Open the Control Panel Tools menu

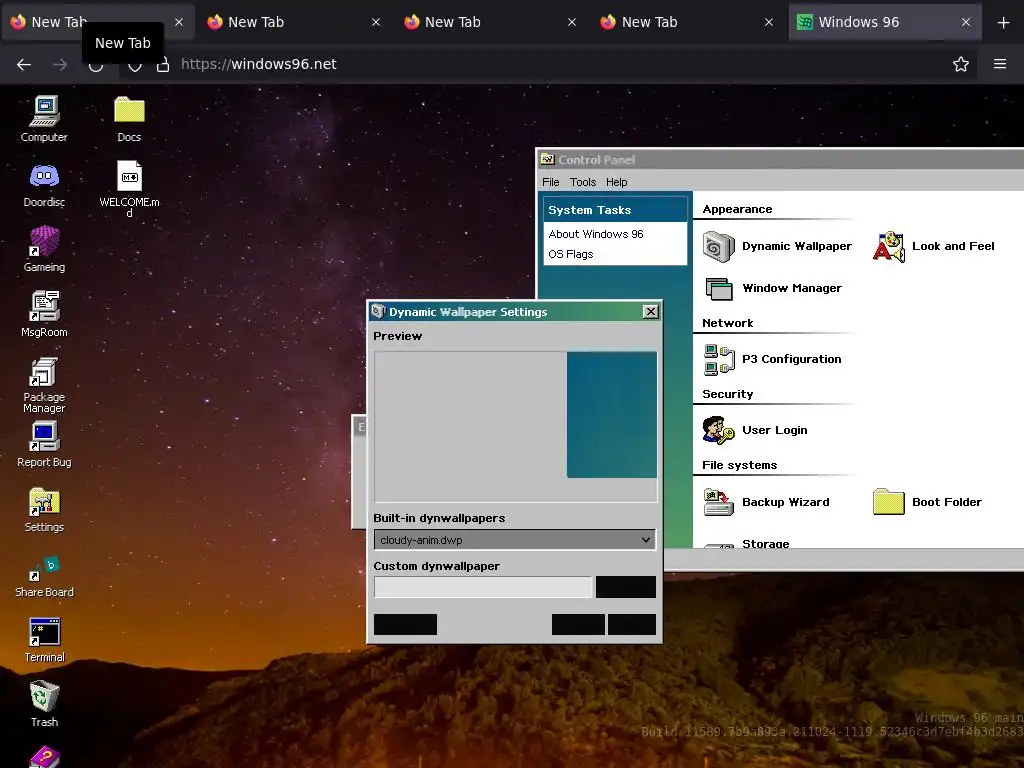pos(583,182)
